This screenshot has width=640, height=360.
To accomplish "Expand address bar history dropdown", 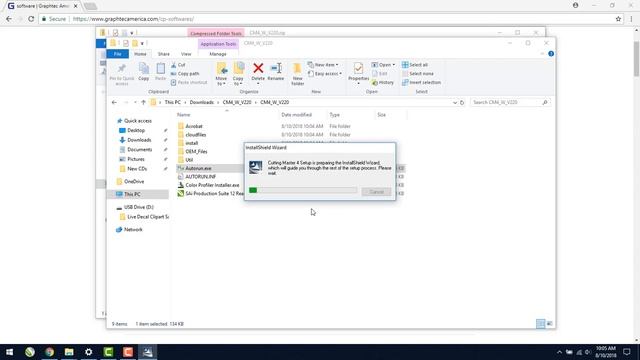I will 455,102.
